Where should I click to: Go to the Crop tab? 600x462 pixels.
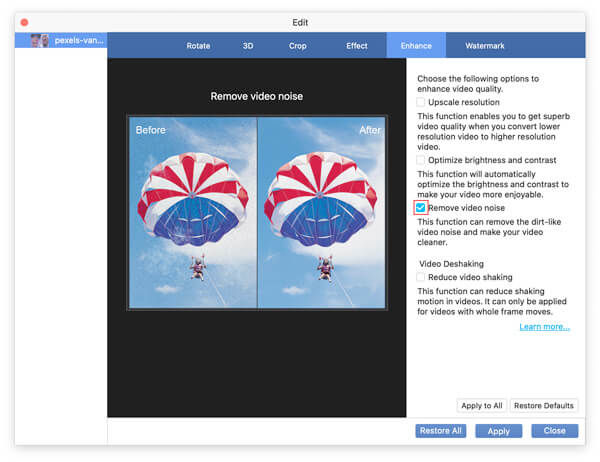click(298, 46)
